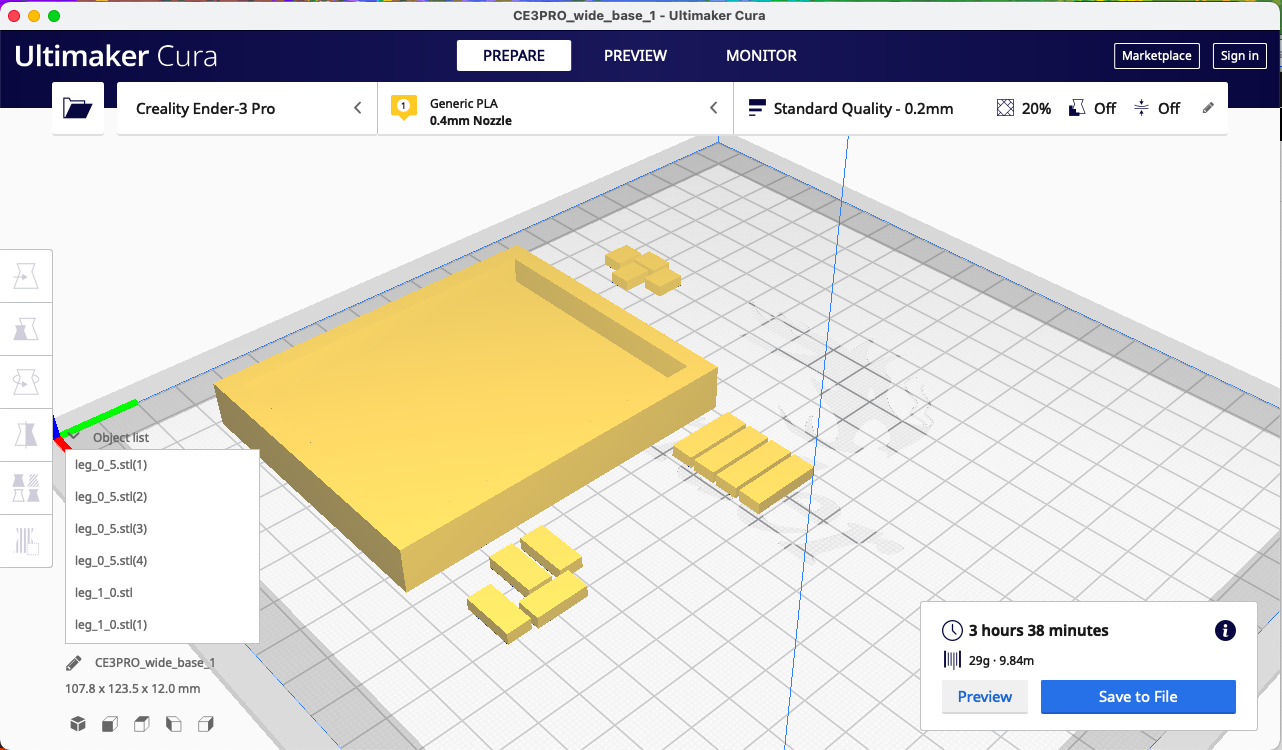Switch to the left side view cube icon
Screen dimensions: 1282x750
174,724
